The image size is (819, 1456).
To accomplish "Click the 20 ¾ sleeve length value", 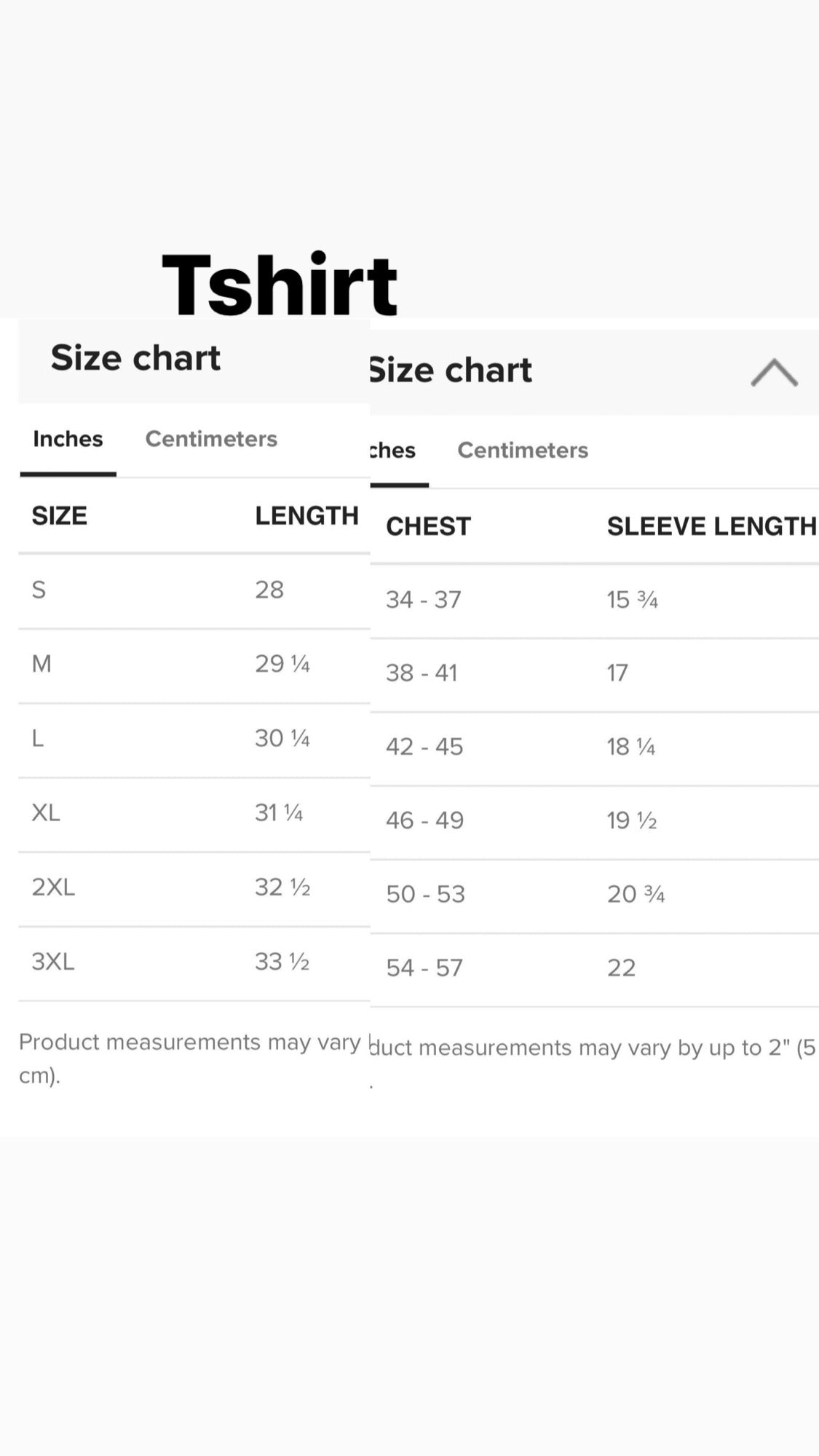I will tap(636, 894).
